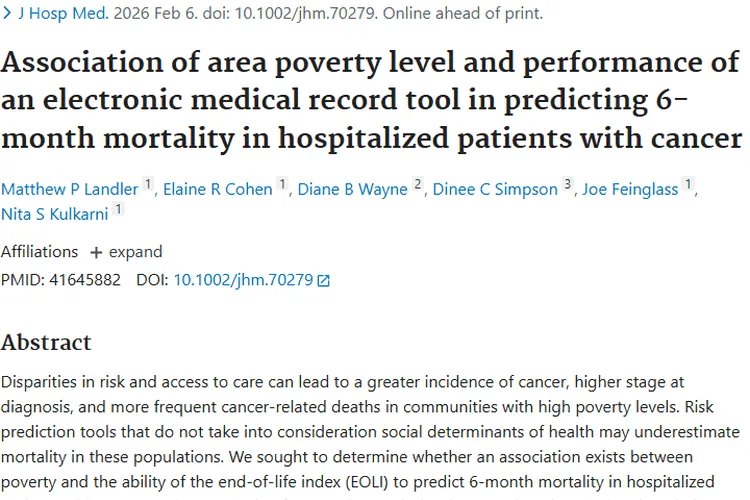Show affiliation 2 next to Diane B Wayne
This screenshot has height=500, width=750.
pos(418,185)
